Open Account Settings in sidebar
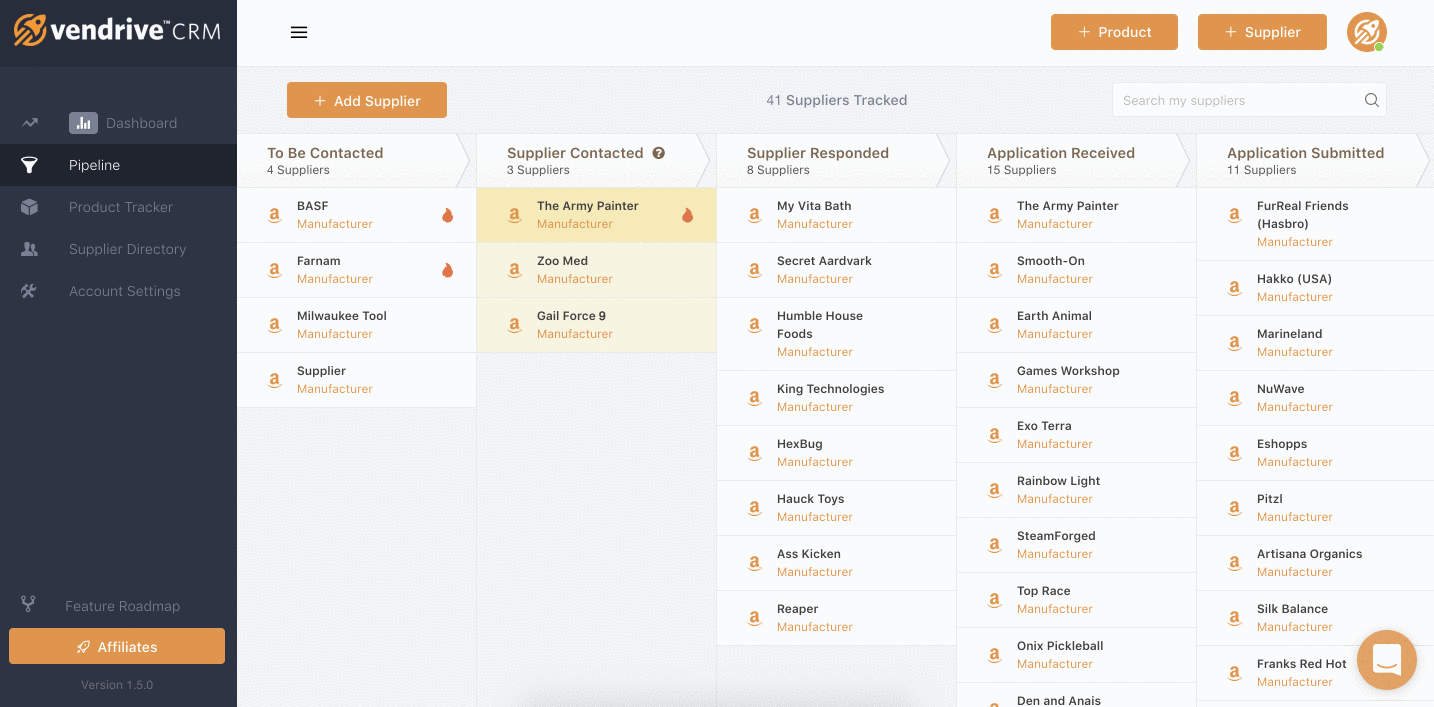 point(124,291)
